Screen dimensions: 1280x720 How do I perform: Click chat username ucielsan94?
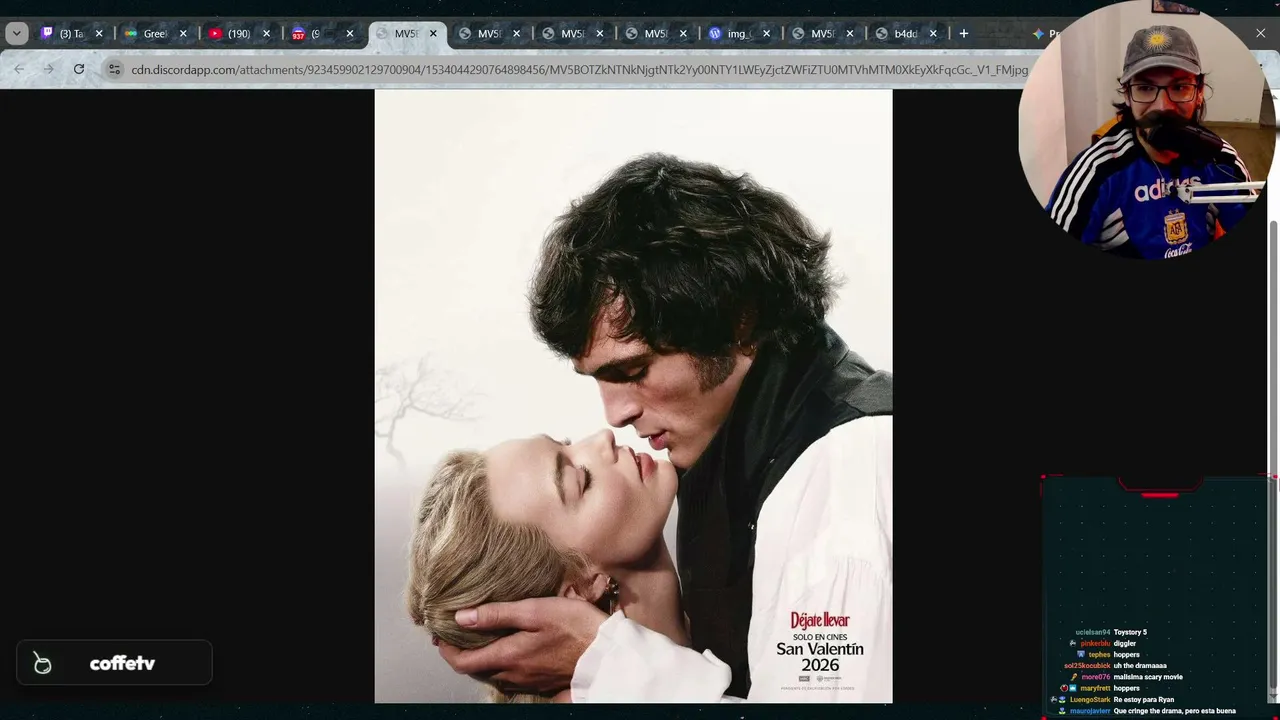click(x=1093, y=632)
